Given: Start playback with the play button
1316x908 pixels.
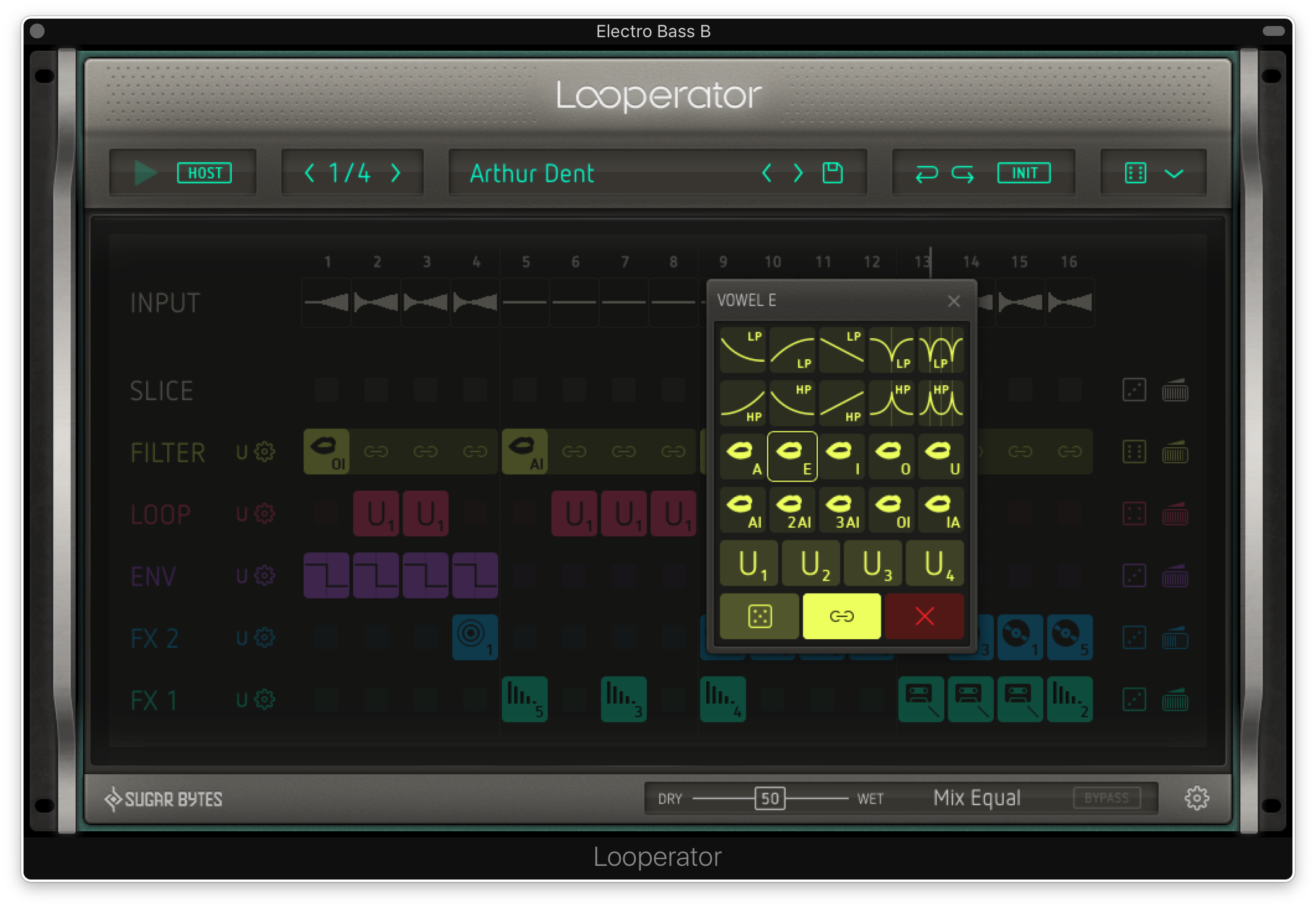Looking at the screenshot, I should (145, 173).
